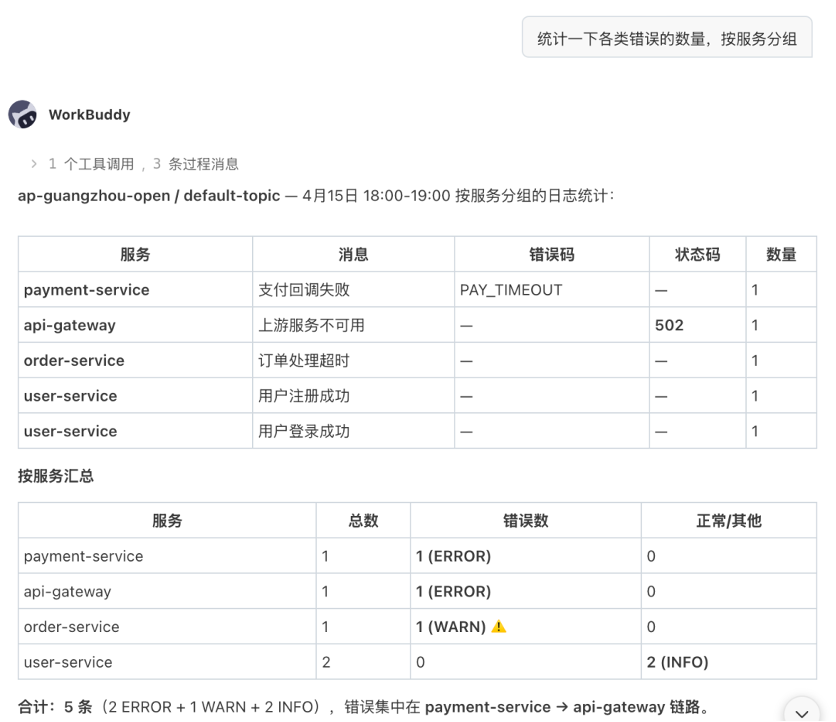Click the 1 (ERROR) cell for payment-service

point(526,556)
